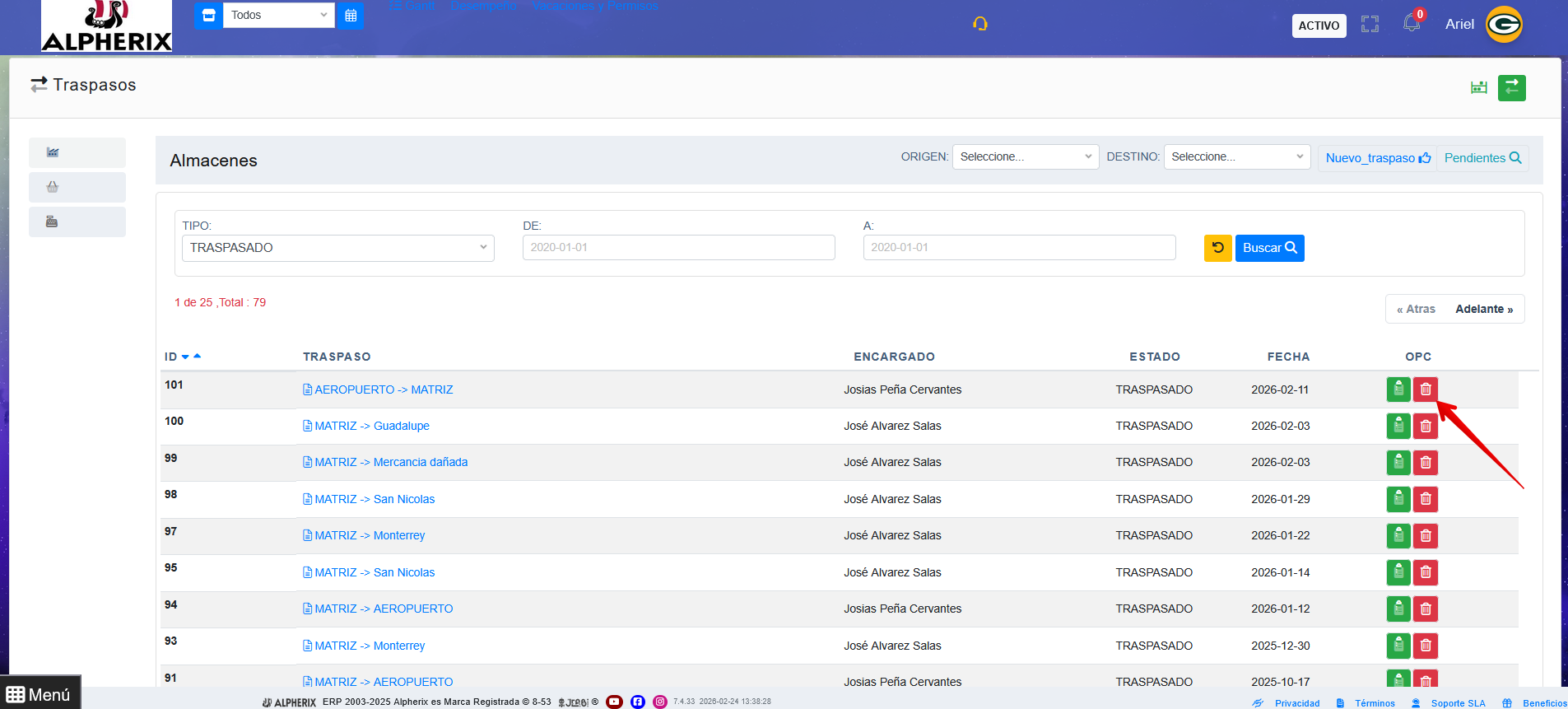Viewport: 1568px width, 709px height.
Task: Open the Menú button at bottom left
Action: [x=40, y=694]
